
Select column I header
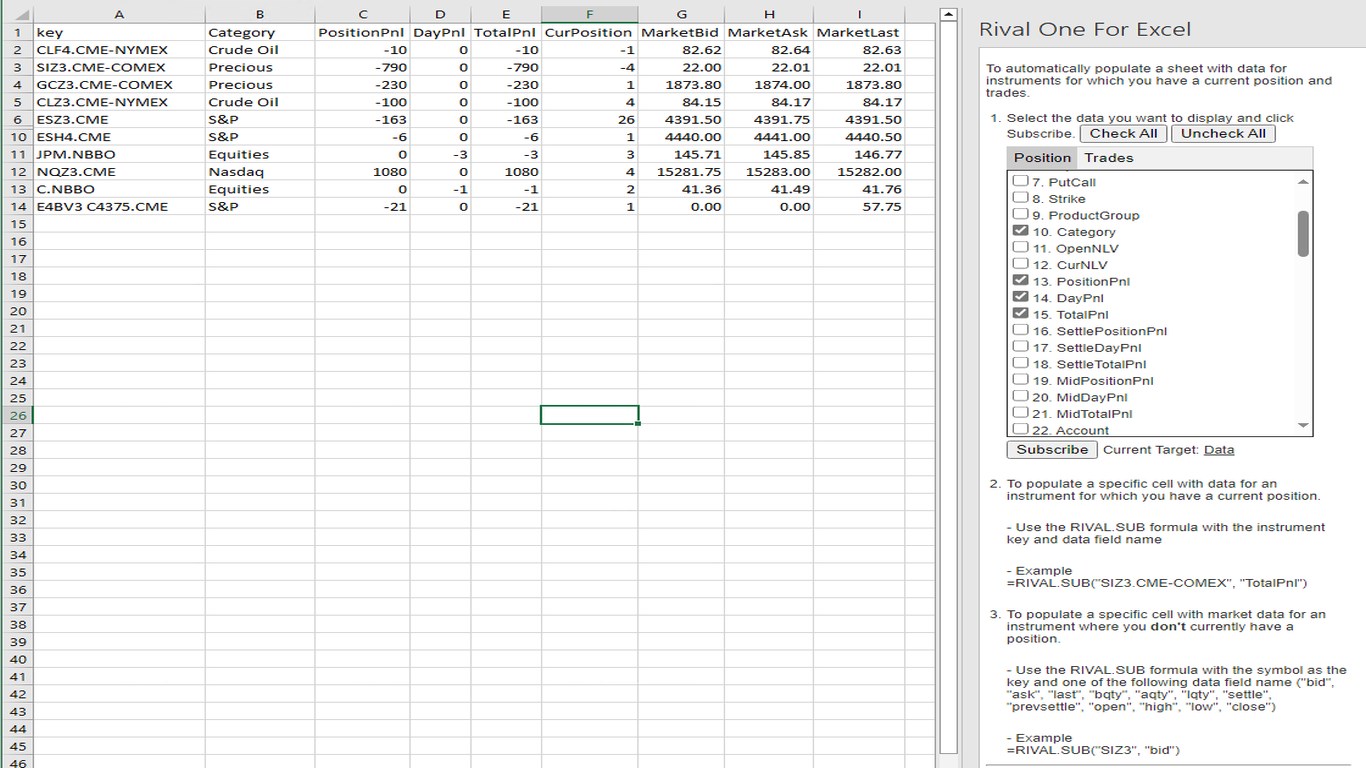point(859,15)
